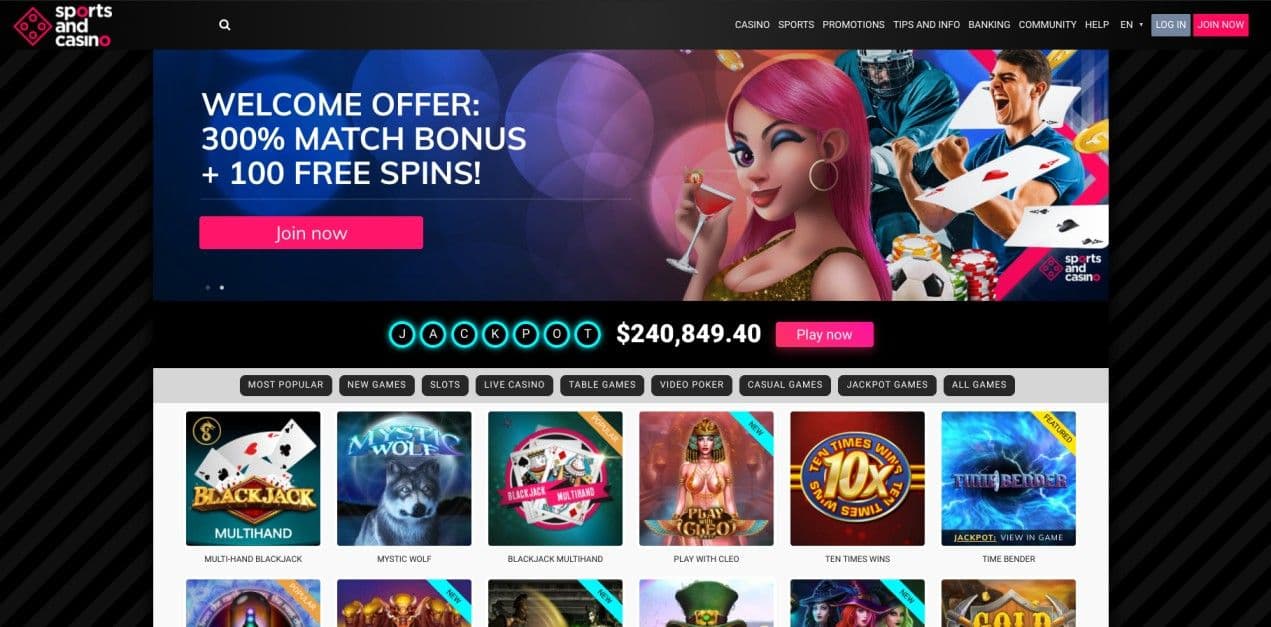Open the Multi-Hand Blackjack game thumbnail
Viewport: 1271px width, 627px height.
pyautogui.click(x=253, y=478)
